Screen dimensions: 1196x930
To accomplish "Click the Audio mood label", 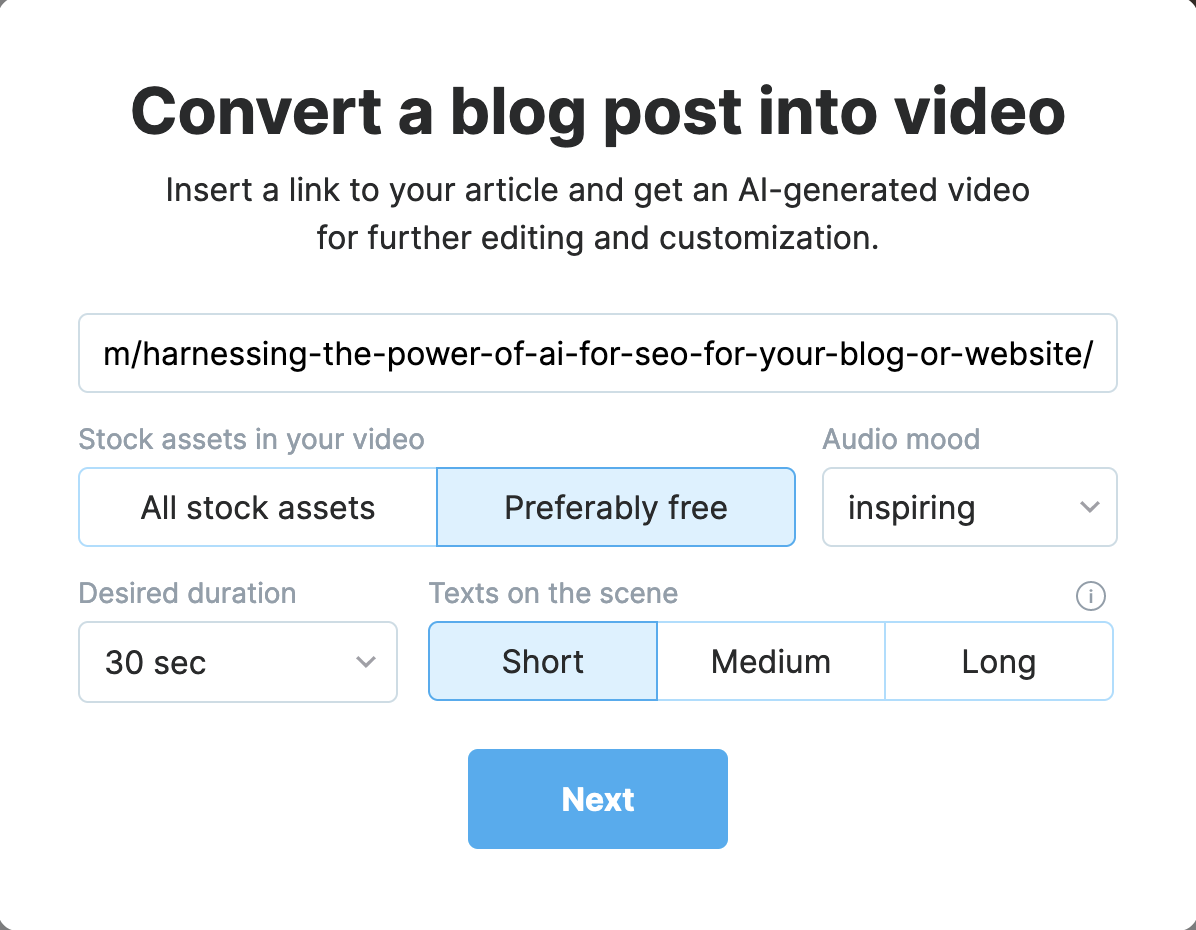I will [901, 439].
